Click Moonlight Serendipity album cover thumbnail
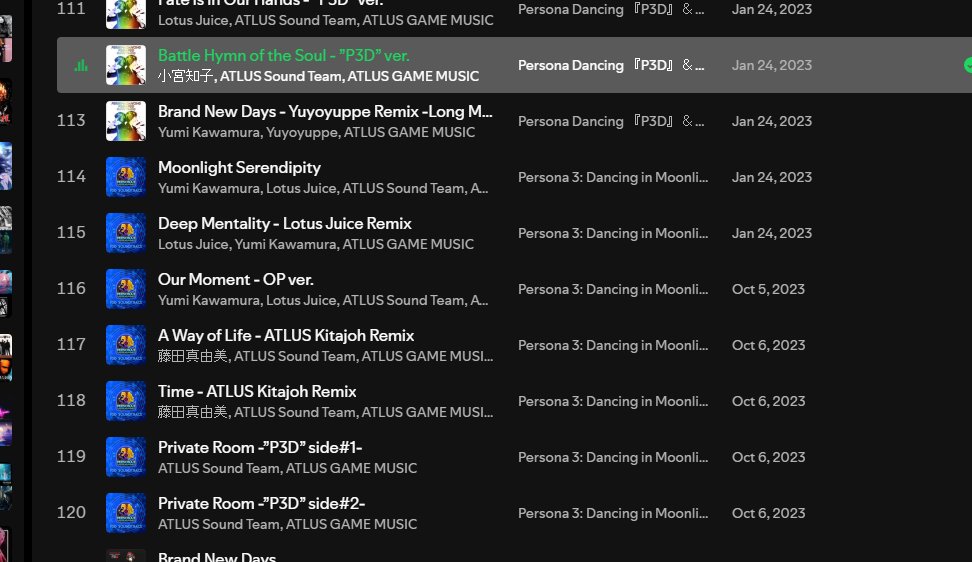This screenshot has height=562, width=972. (126, 177)
